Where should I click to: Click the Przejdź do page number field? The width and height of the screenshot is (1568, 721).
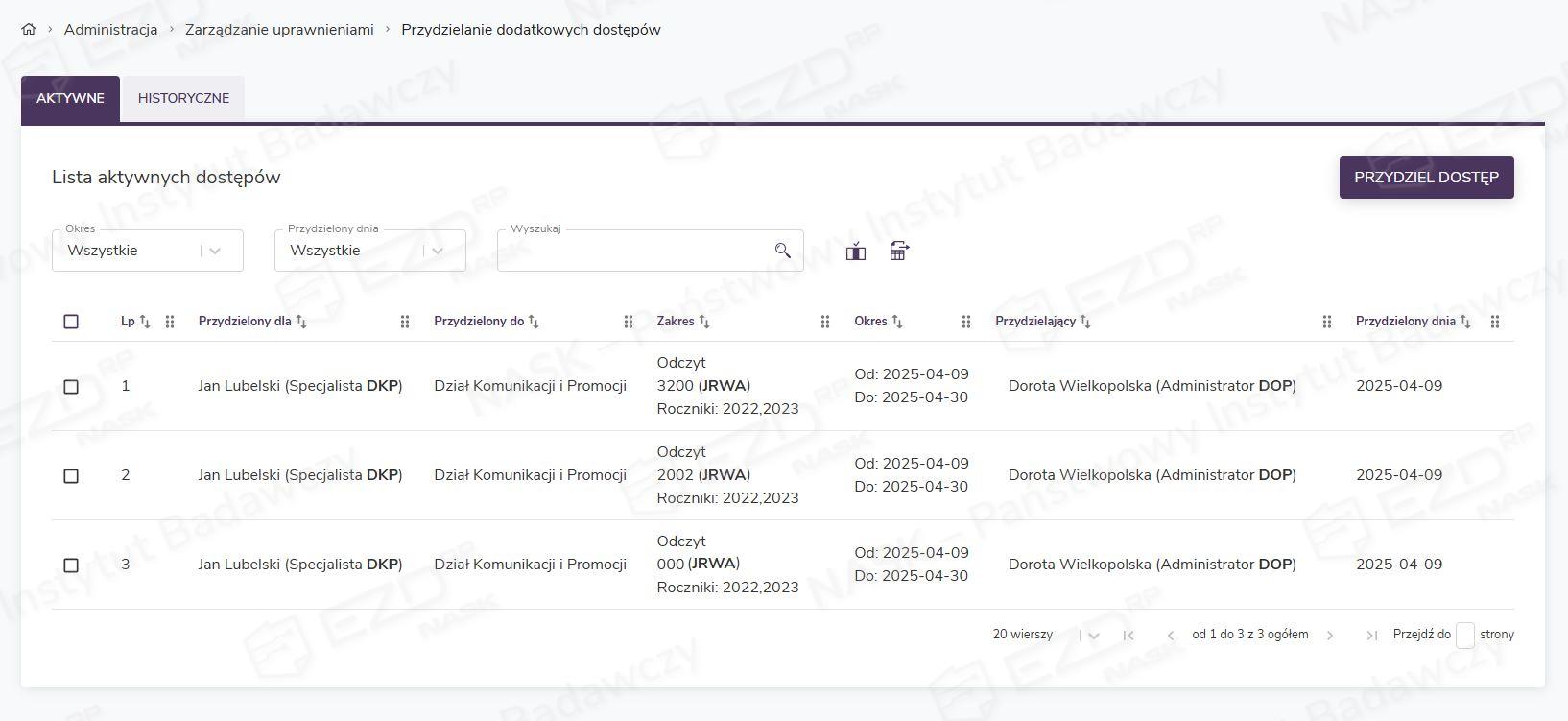[1464, 635]
